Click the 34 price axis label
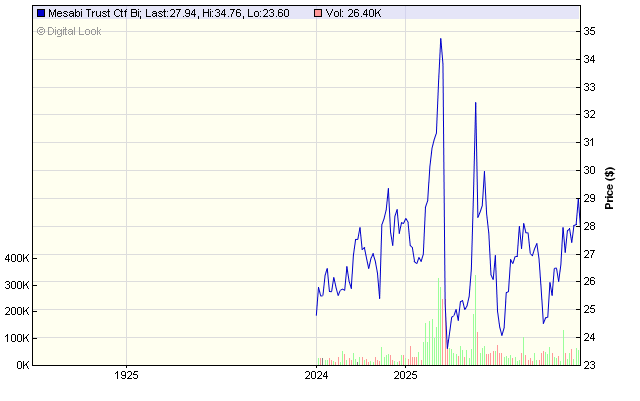This screenshot has width=640, height=401. pyautogui.click(x=589, y=60)
